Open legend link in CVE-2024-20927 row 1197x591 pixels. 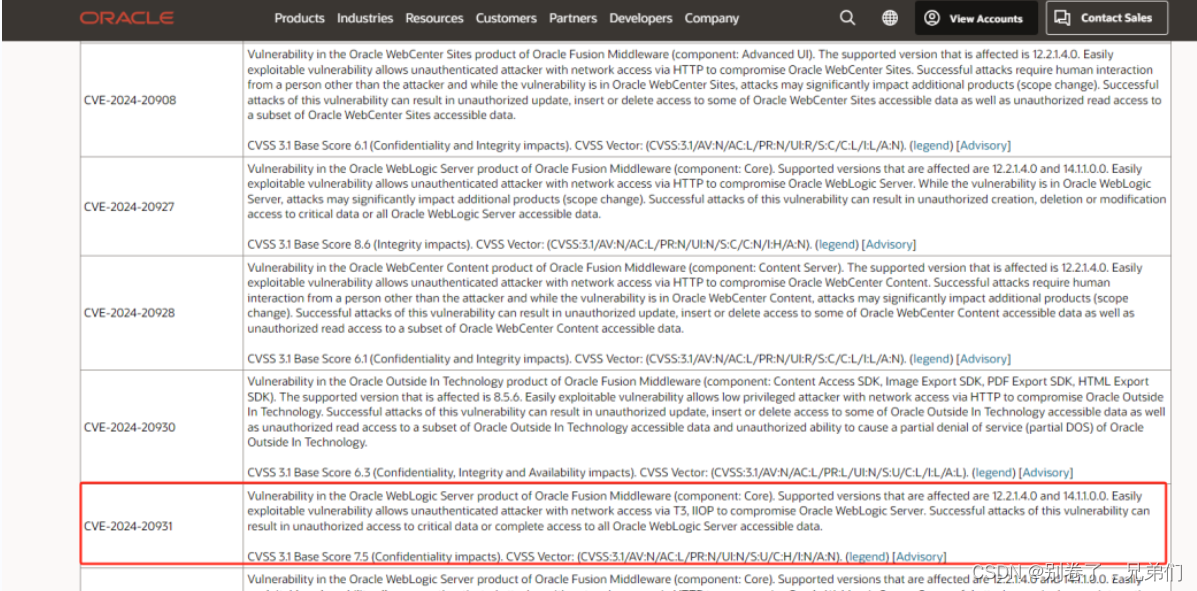coord(837,244)
